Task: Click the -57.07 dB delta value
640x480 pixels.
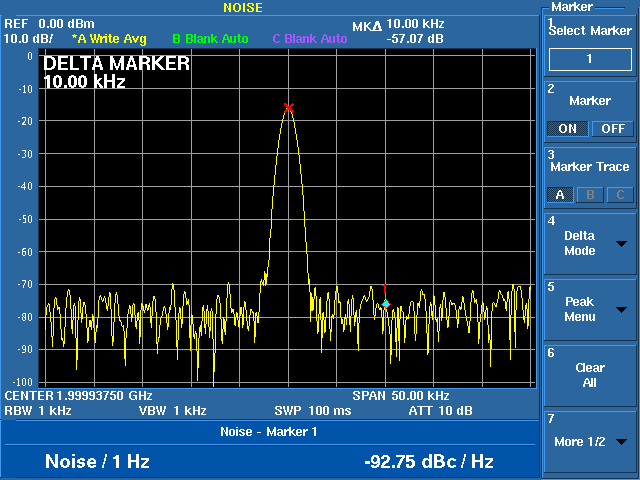Action: [415, 39]
